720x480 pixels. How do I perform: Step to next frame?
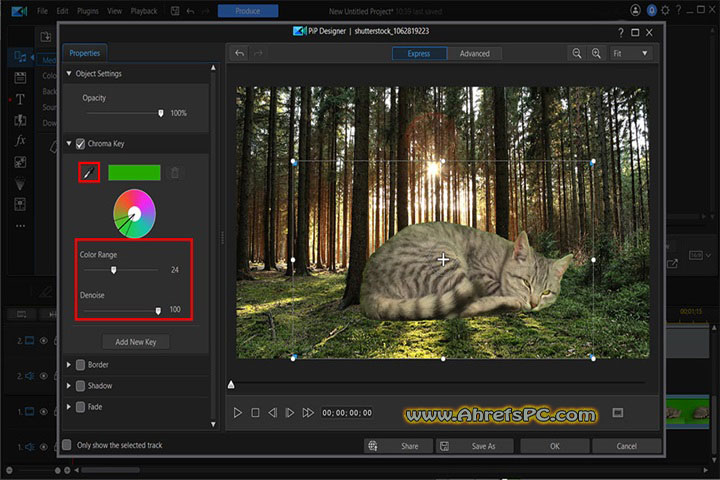(x=290, y=412)
